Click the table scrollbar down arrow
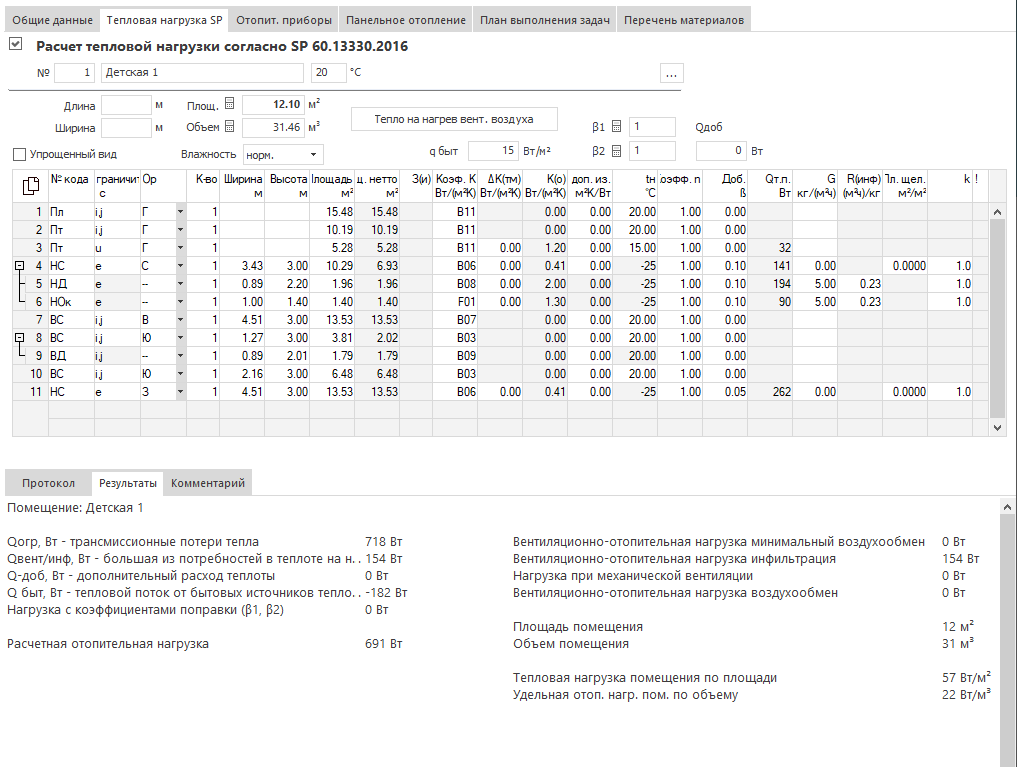Screen dimensions: 1017x767 point(998,427)
